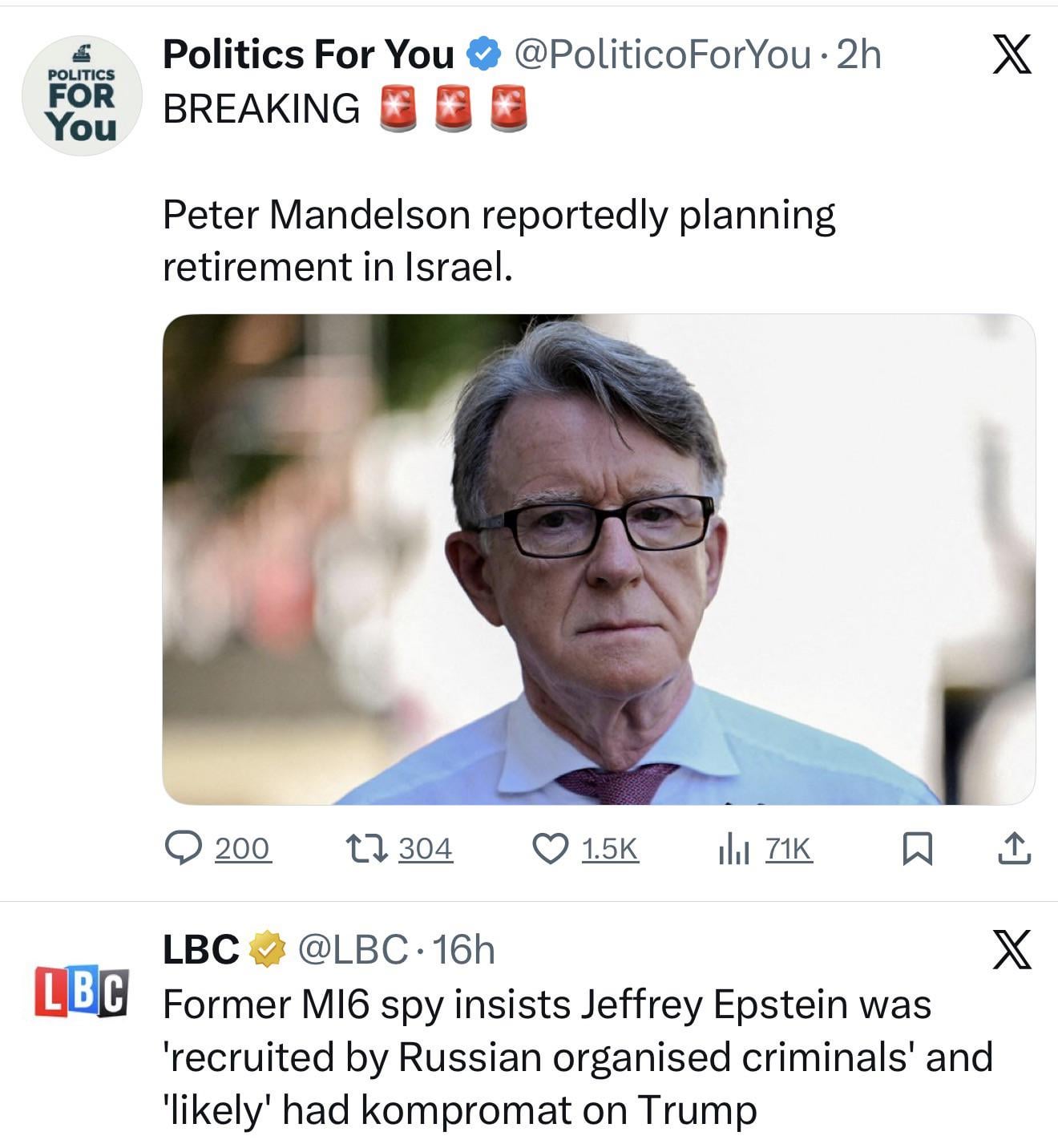Screen dimensions: 1058x1148
Task: Repost the Politics For You tweet
Action: point(366,848)
